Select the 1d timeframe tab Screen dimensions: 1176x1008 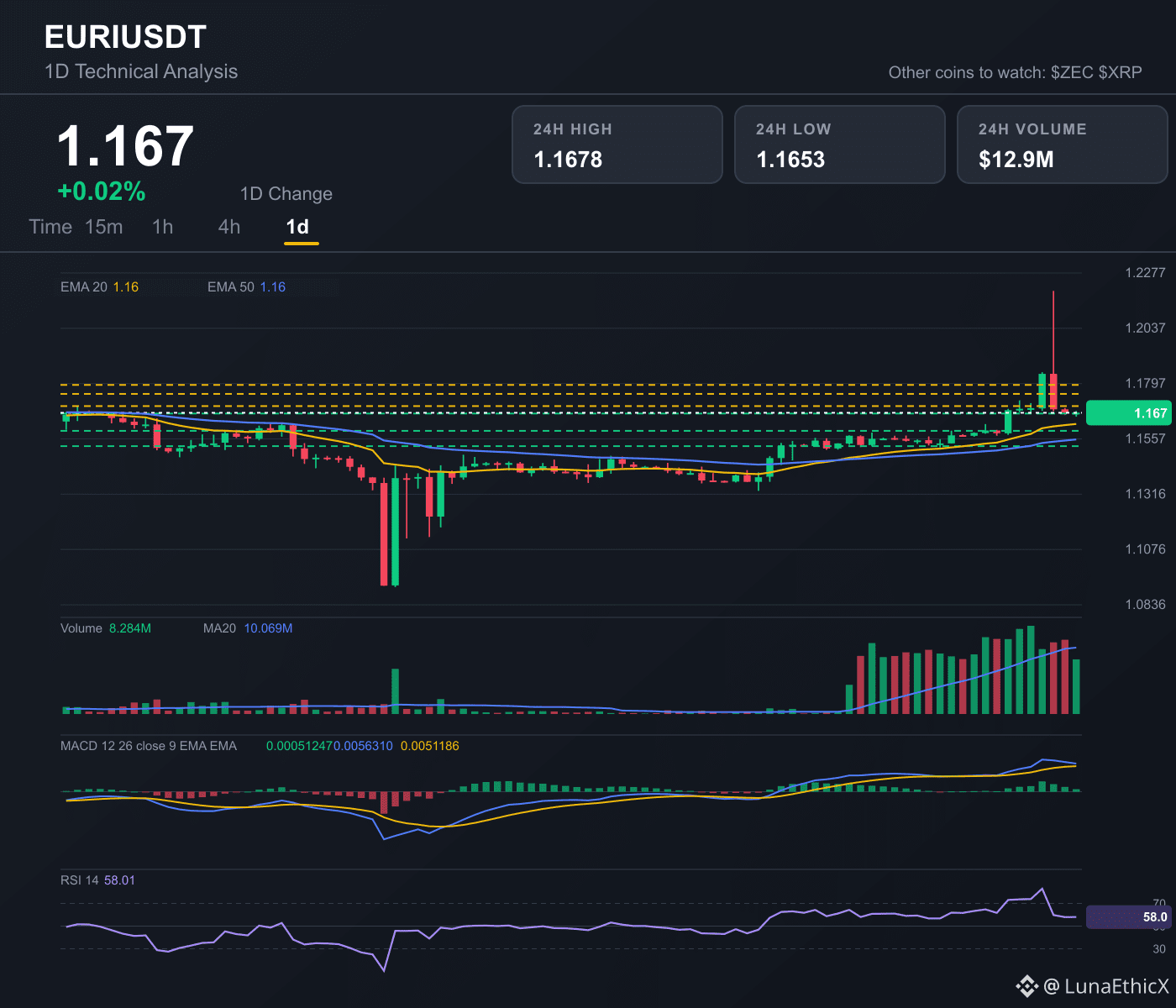pyautogui.click(x=298, y=227)
